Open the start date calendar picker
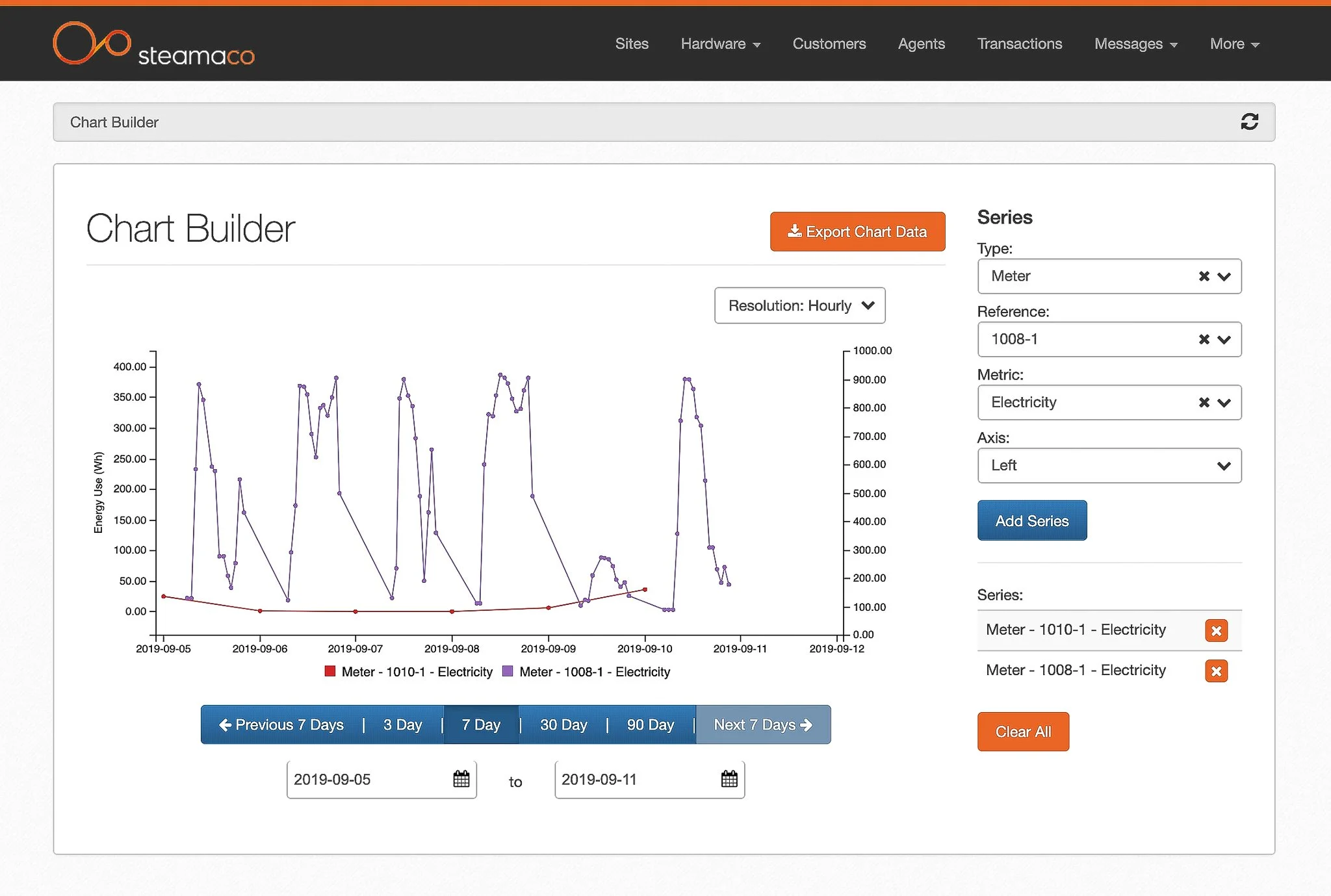 pos(461,779)
